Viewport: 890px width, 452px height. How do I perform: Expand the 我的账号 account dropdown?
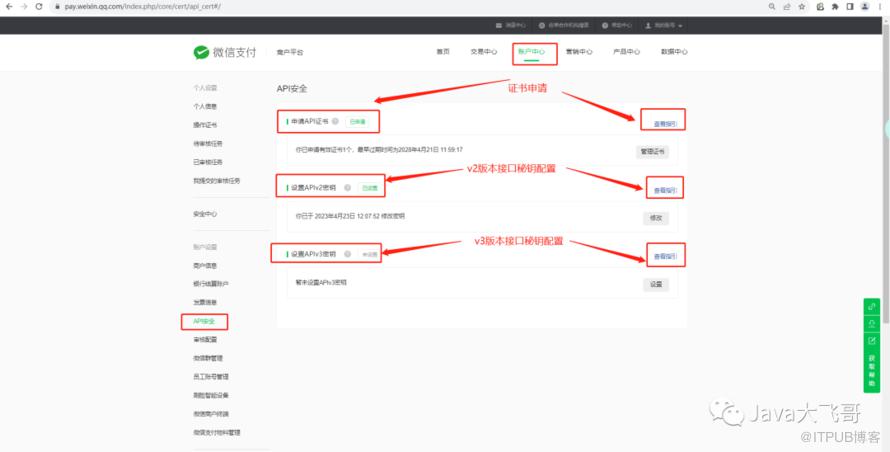click(664, 26)
